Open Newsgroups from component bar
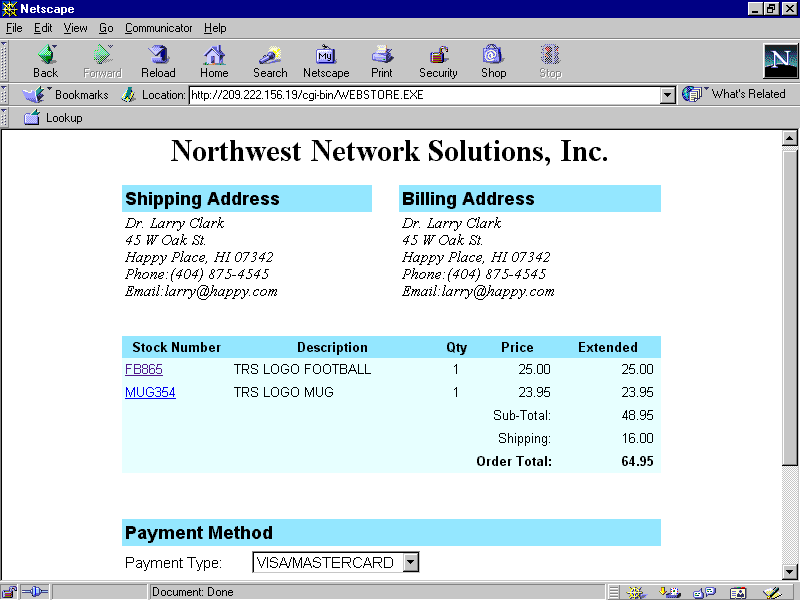Image resolution: width=800 pixels, height=600 pixels. click(x=705, y=592)
